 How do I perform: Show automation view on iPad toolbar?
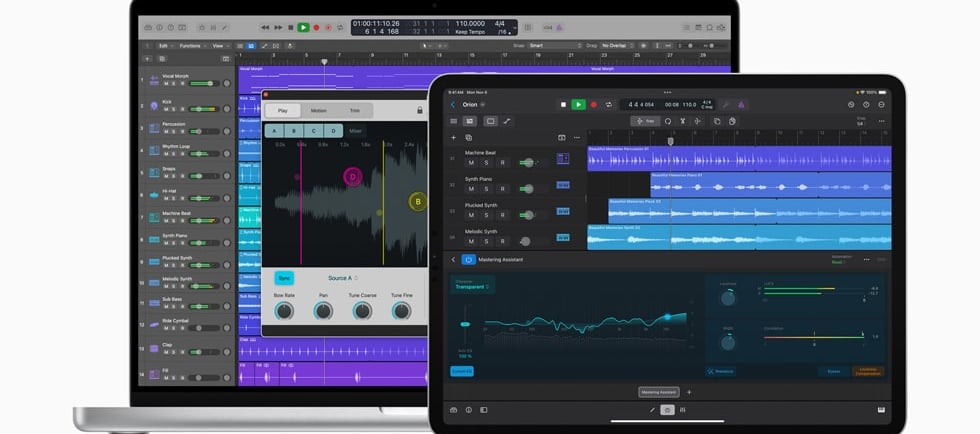507,121
